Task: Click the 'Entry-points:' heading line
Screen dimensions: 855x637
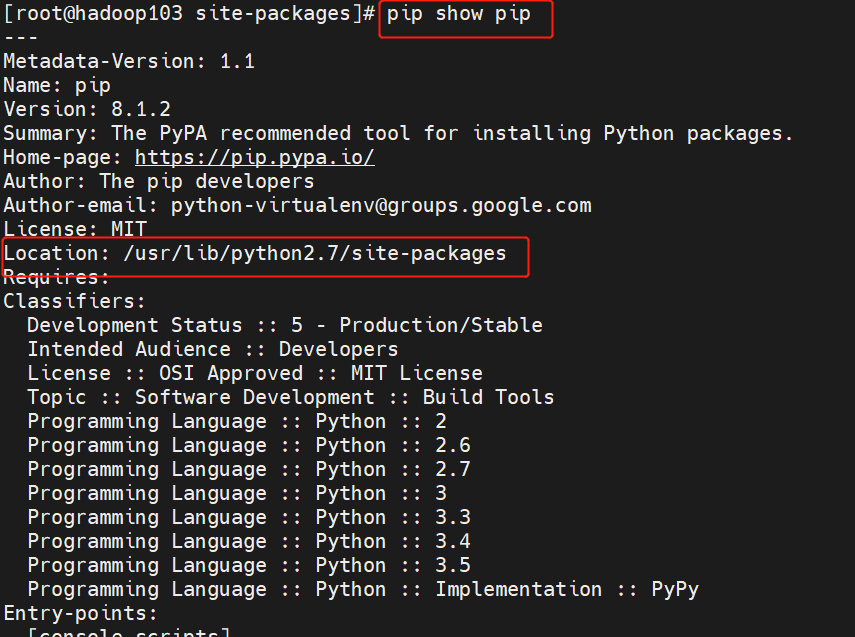Action: click(81, 612)
